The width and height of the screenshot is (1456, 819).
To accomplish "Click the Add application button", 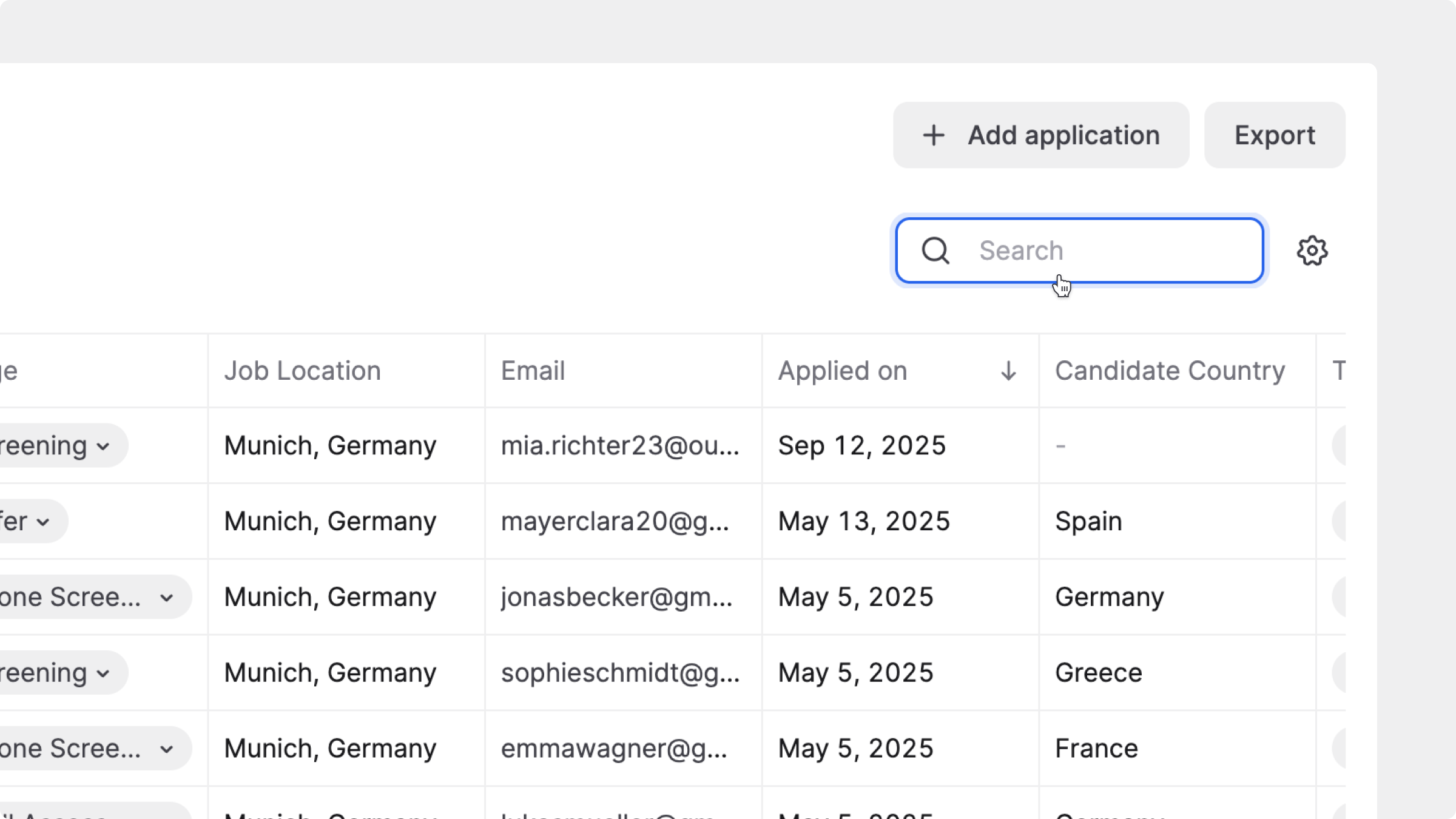I will click(x=1040, y=135).
